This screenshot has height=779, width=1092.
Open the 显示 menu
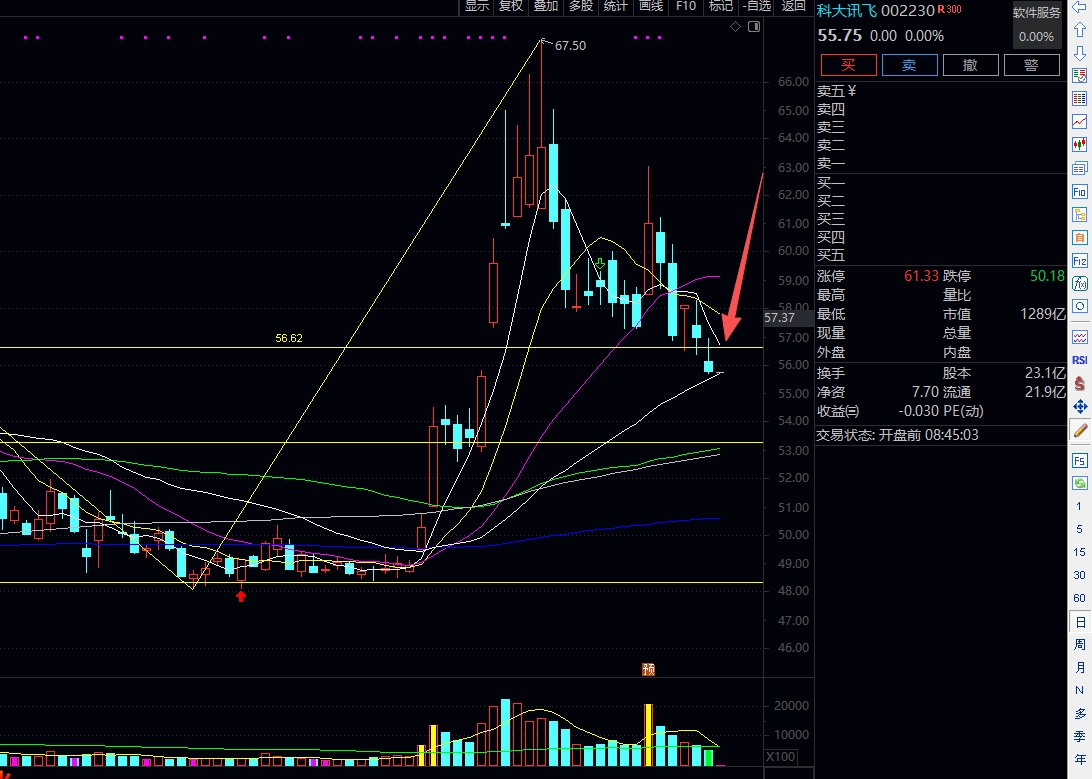477,6
